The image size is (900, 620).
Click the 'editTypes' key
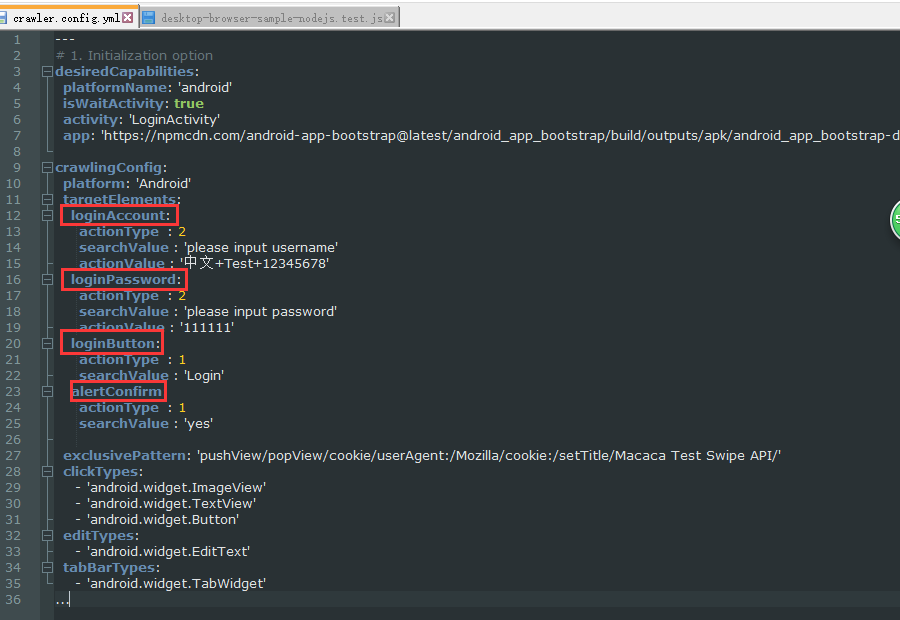click(98, 536)
